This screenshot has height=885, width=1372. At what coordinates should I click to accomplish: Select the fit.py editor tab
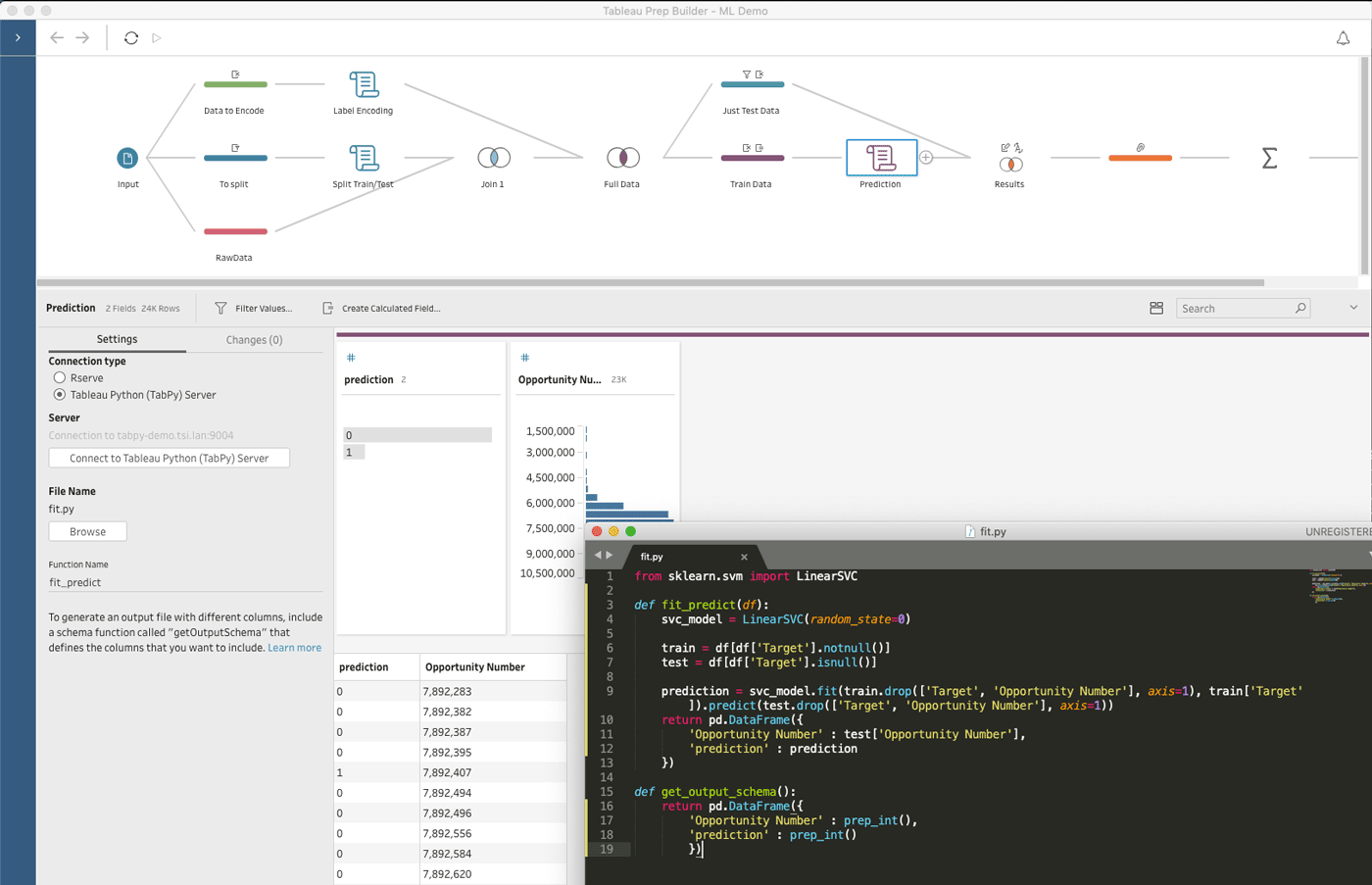tap(653, 557)
